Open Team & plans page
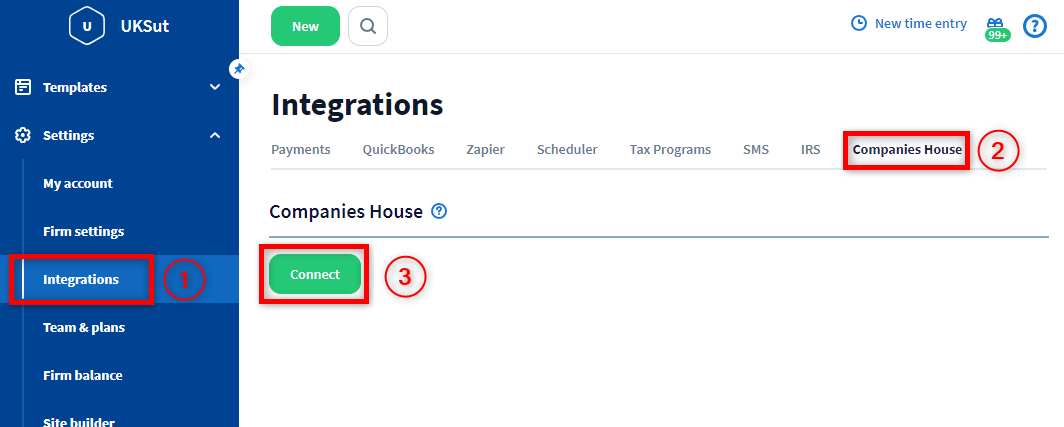This screenshot has height=427, width=1064. [83, 327]
